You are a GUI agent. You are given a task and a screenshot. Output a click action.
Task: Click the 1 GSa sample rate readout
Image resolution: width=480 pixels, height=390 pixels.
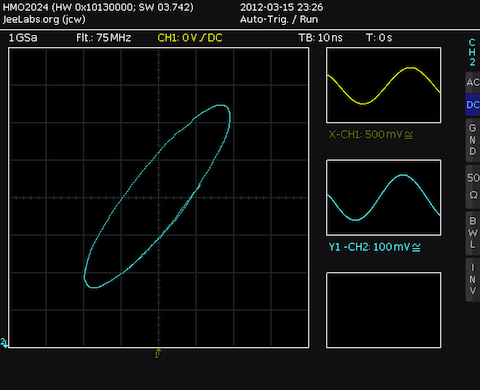(23, 38)
